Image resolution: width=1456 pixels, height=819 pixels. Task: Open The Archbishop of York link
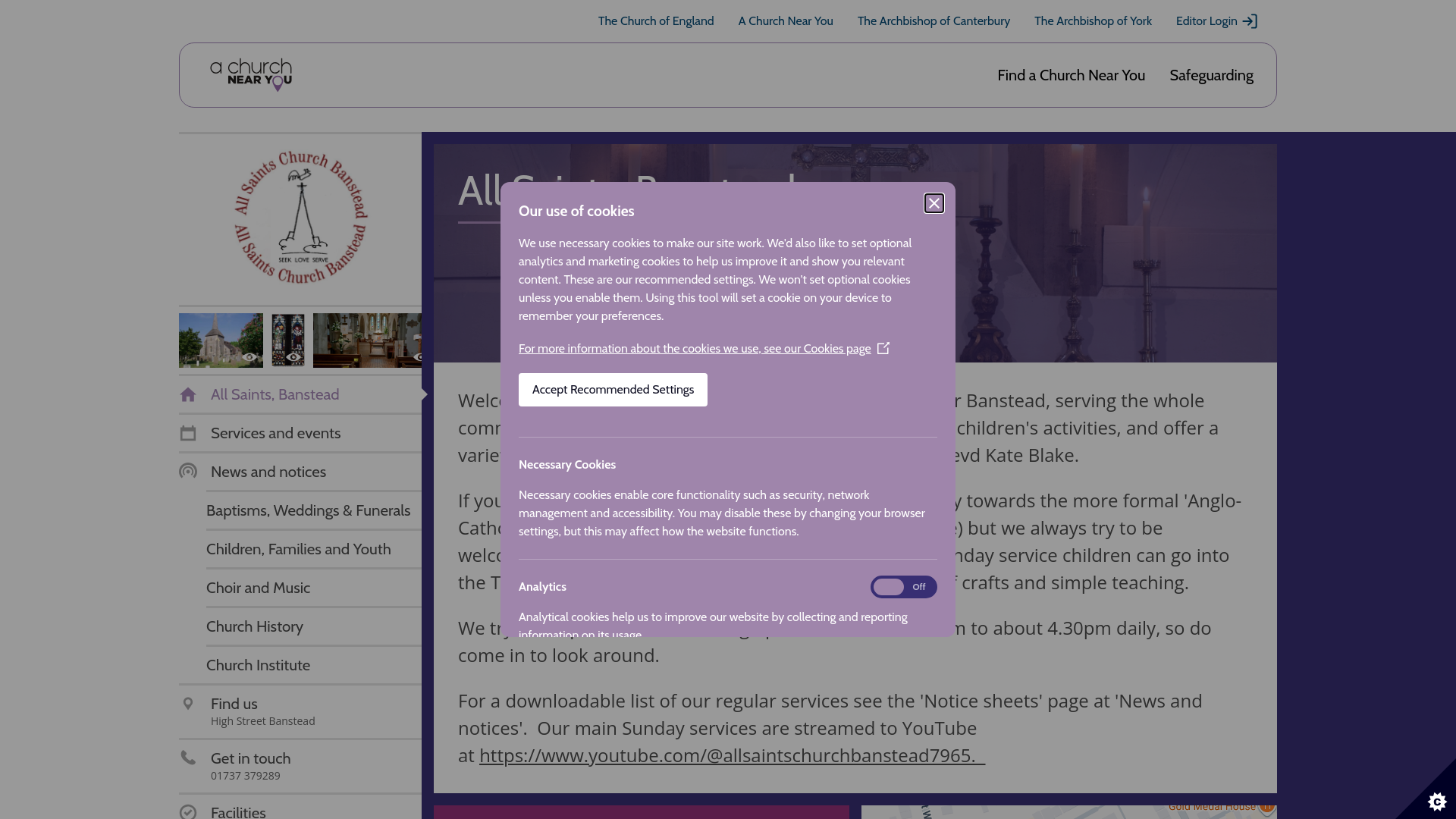click(x=1093, y=21)
